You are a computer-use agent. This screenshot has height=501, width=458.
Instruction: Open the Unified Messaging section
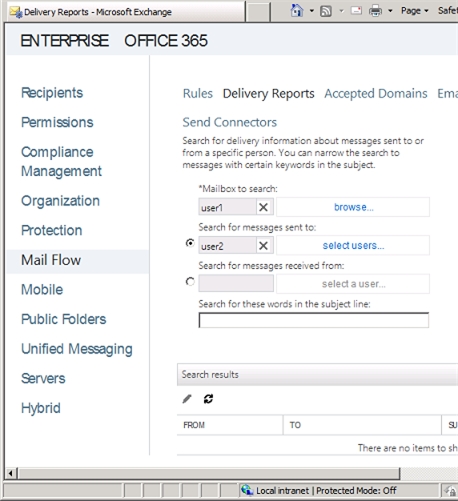click(77, 349)
